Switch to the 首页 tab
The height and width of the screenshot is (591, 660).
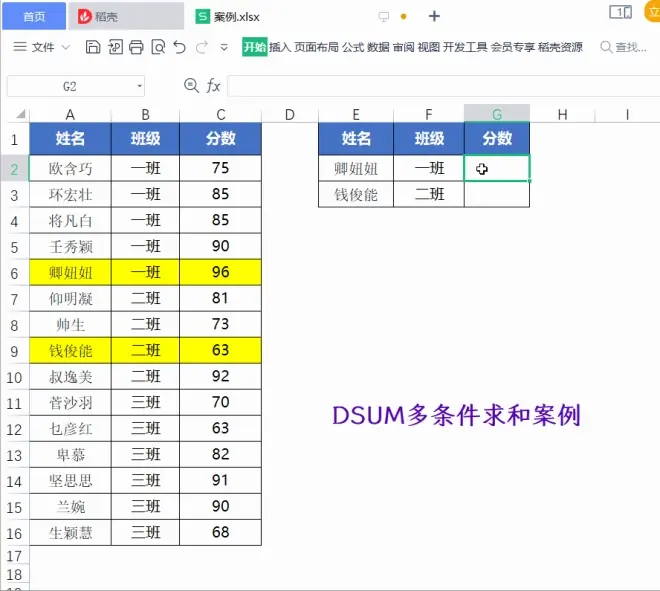click(x=34, y=16)
